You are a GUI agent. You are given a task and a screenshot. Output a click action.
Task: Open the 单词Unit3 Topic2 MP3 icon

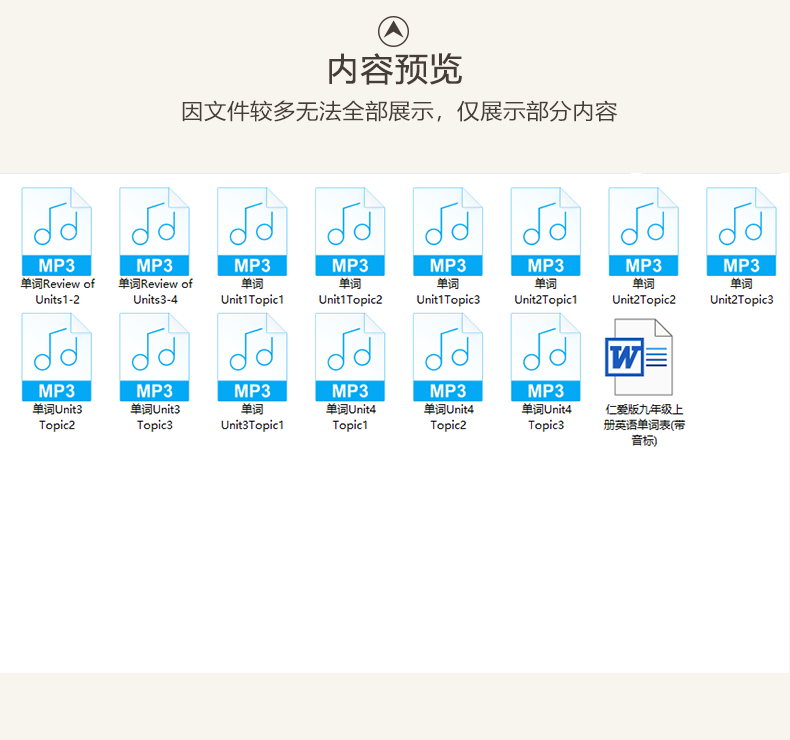click(56, 357)
